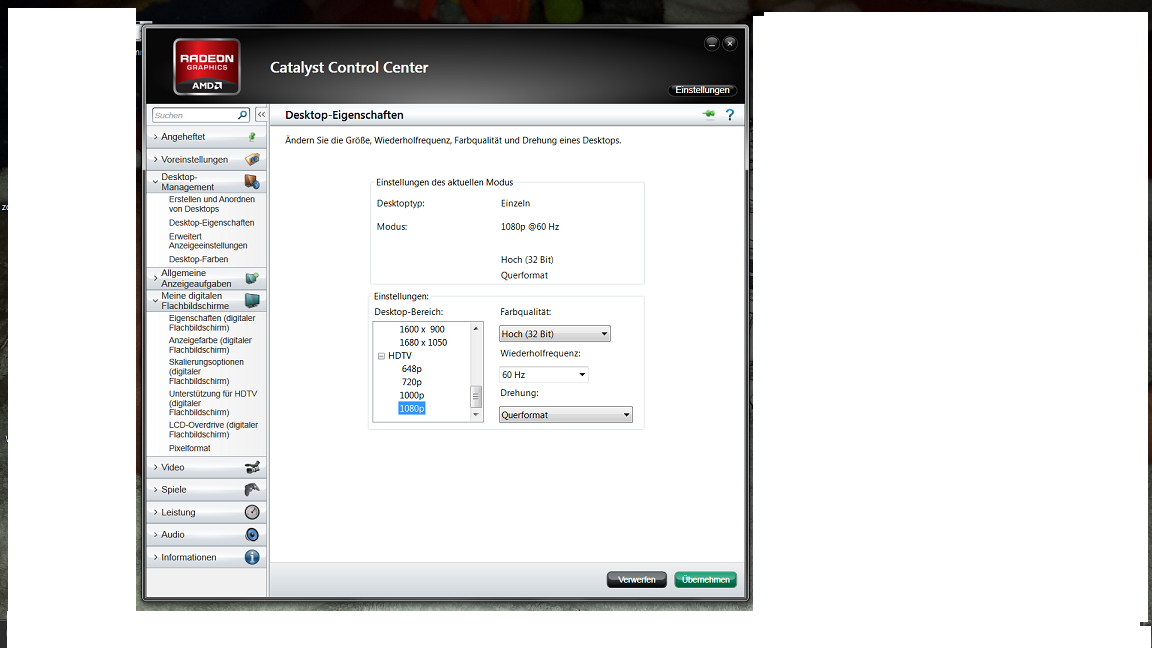Screen dimensions: 1152x648
Task: Expand Allgemeine Anzeigeaufgaben section
Action: 156,278
